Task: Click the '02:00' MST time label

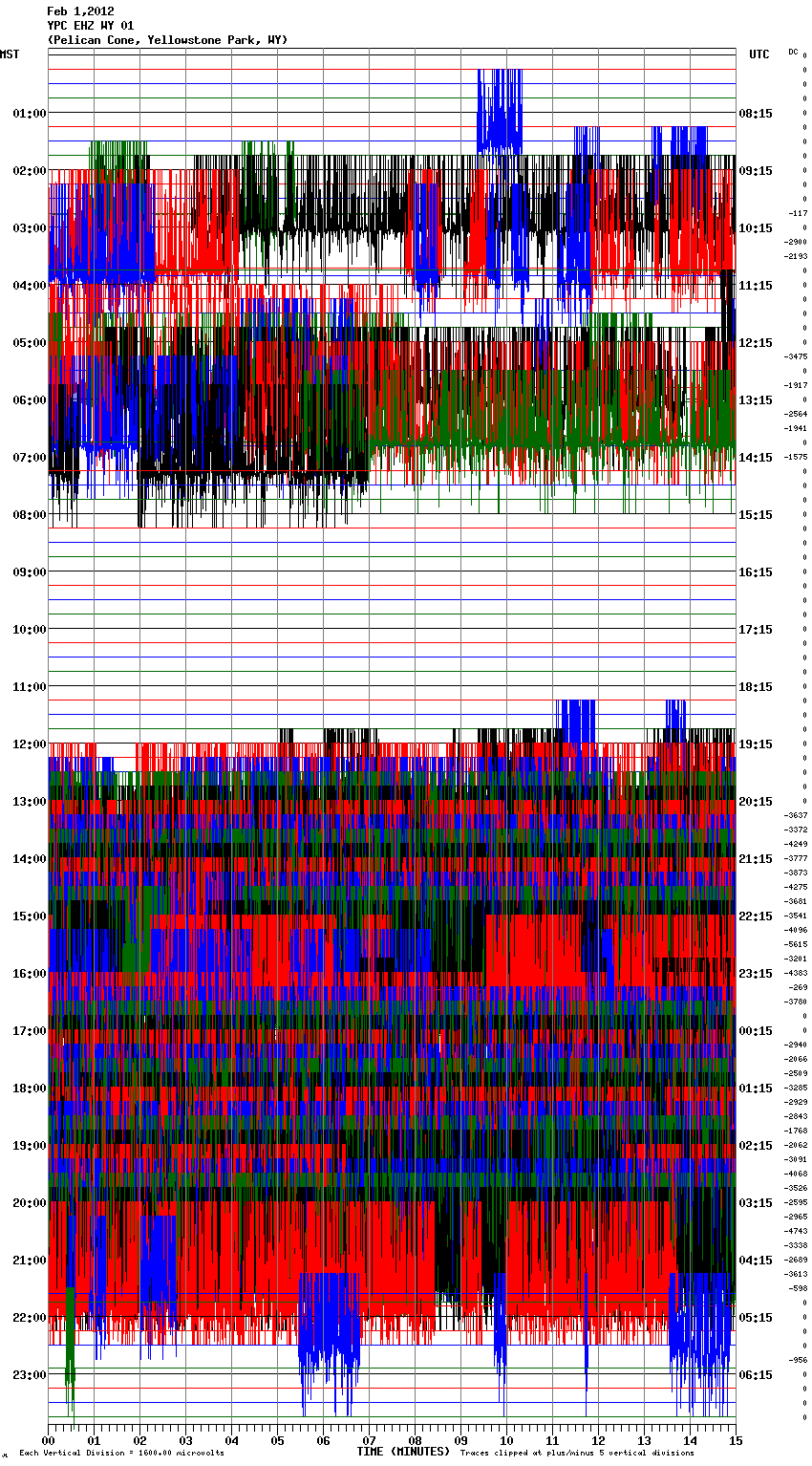Action: [x=30, y=170]
